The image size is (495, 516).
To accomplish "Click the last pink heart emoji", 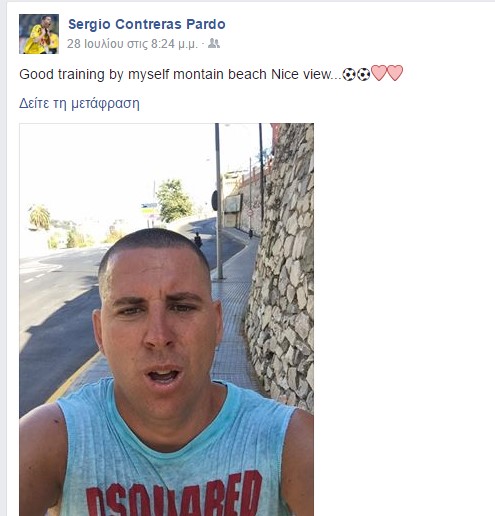I will [395, 73].
